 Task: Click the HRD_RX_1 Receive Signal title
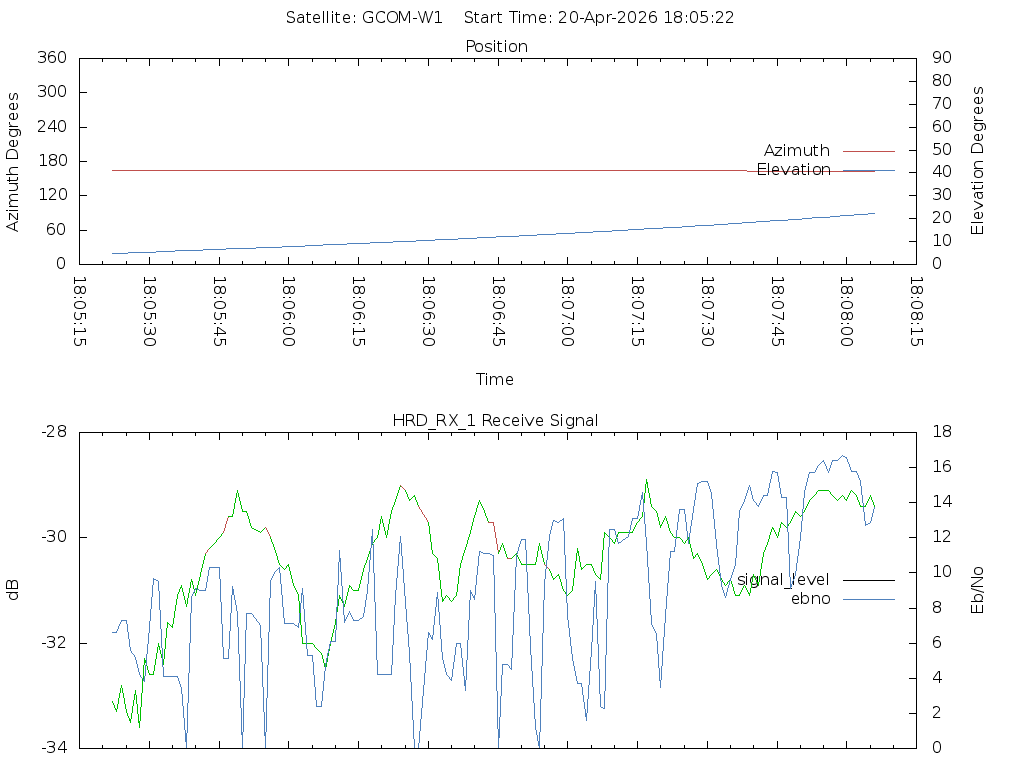(x=496, y=420)
